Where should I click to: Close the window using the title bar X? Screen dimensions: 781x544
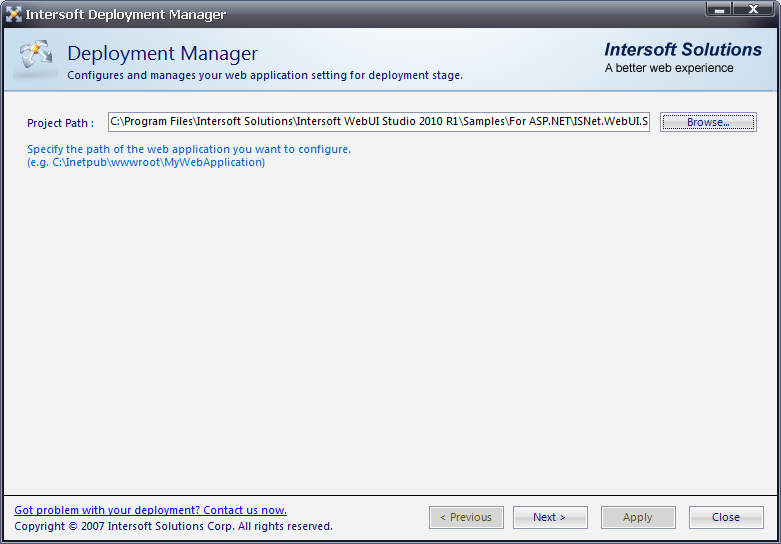coord(753,10)
